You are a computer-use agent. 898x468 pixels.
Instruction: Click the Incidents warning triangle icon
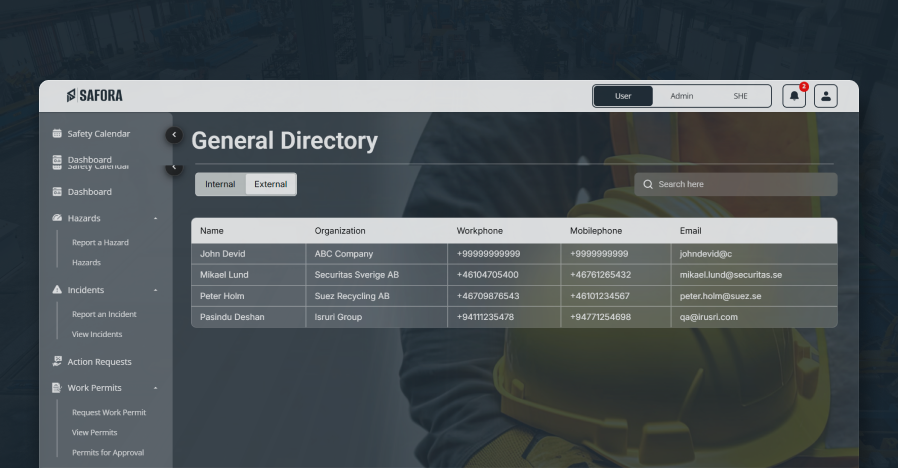pos(57,290)
